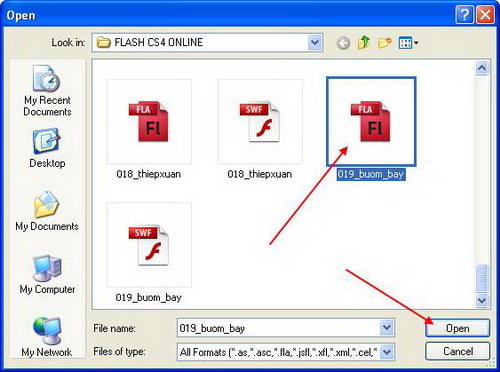
Task: Select the 018_thiepxuan FLA file icon
Action: point(149,122)
